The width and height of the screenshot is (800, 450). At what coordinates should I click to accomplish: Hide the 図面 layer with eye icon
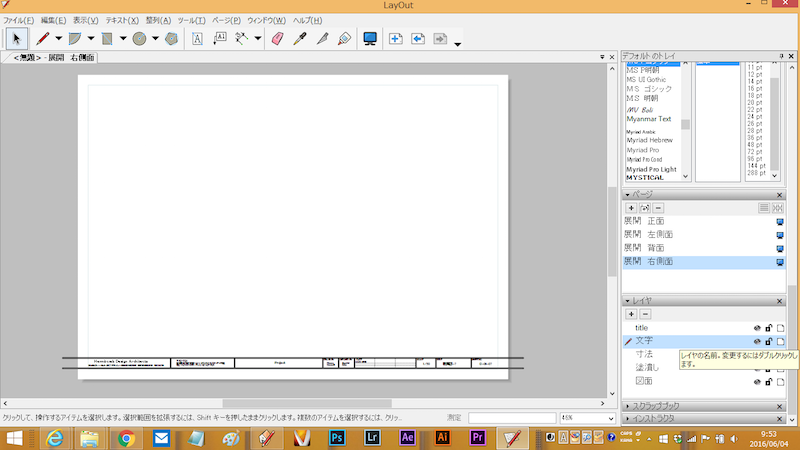click(x=757, y=381)
